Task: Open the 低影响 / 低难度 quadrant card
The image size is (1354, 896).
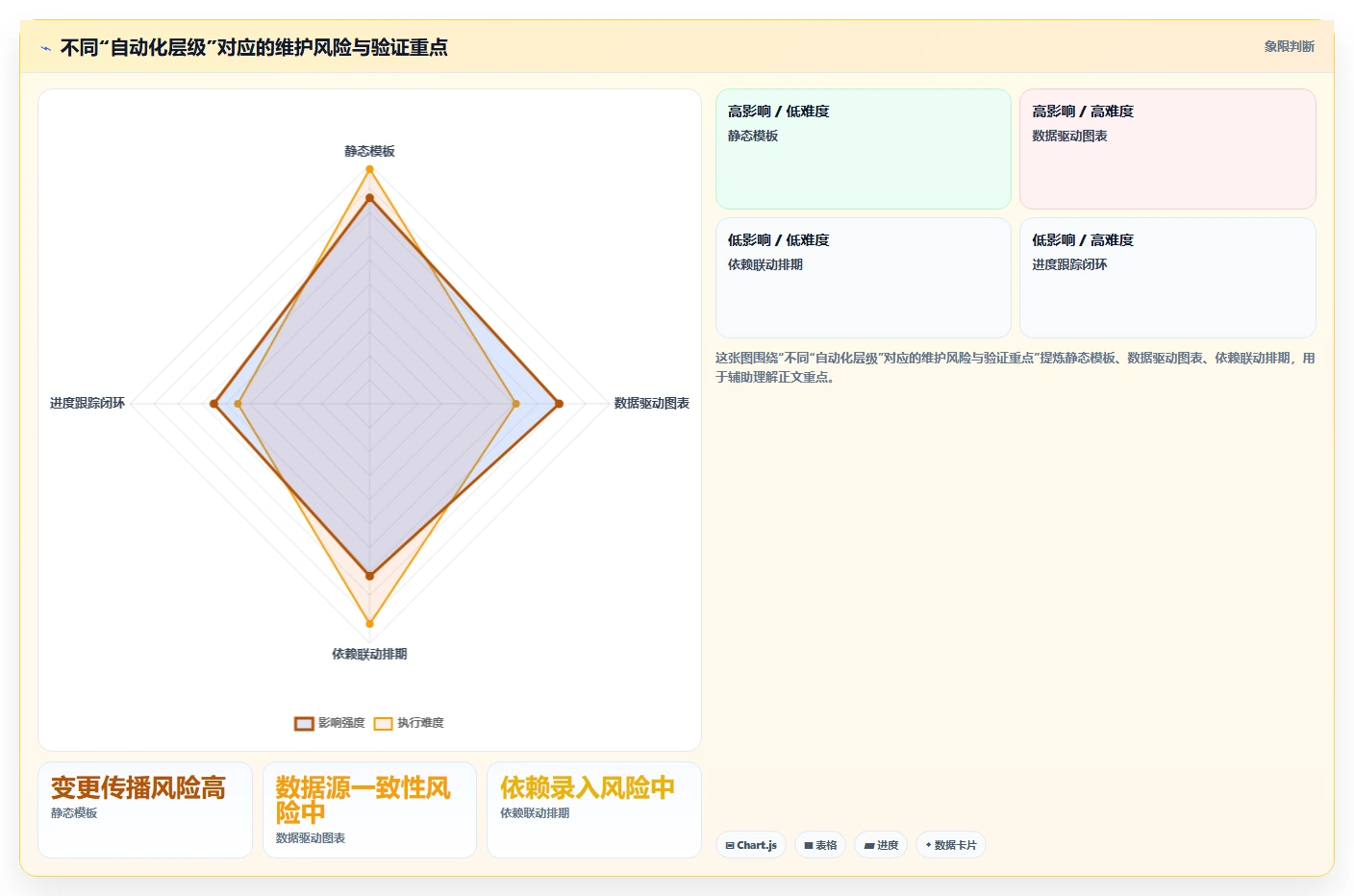Action: click(x=864, y=278)
